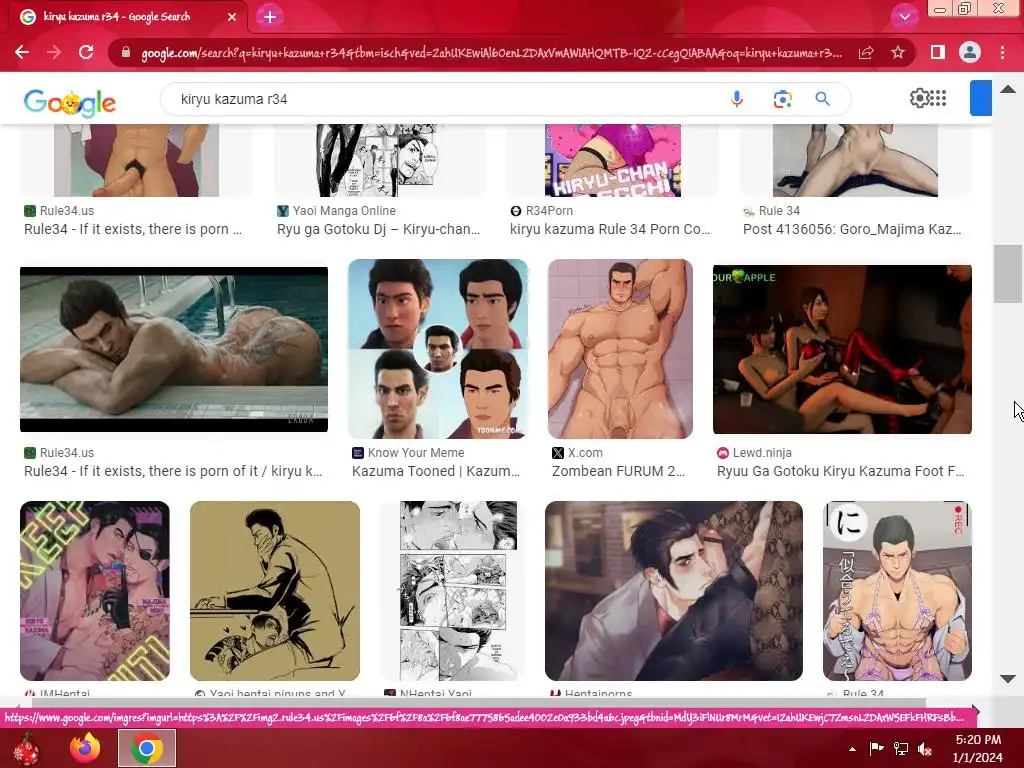Search by image with Google Lens icon
1024x768 pixels.
pyautogui.click(x=782, y=99)
